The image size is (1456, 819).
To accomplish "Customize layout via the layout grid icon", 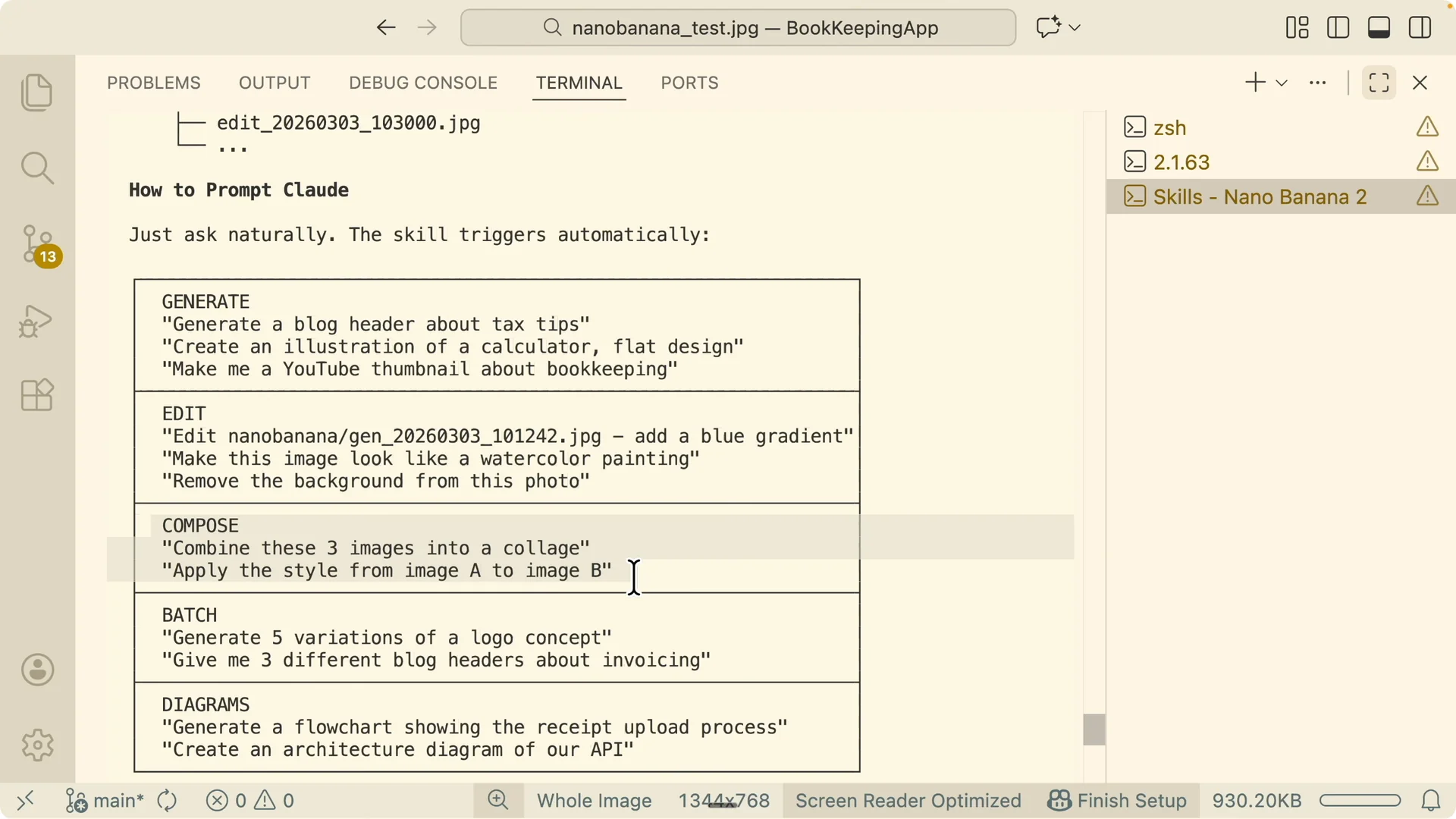I will [x=1298, y=28].
